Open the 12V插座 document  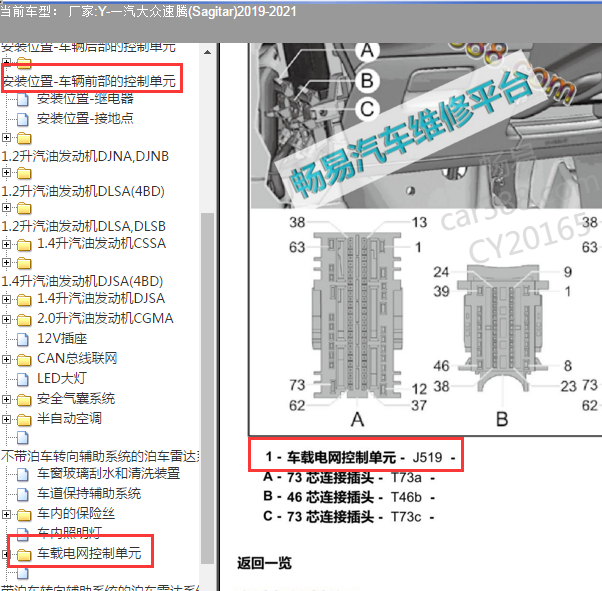62,338
